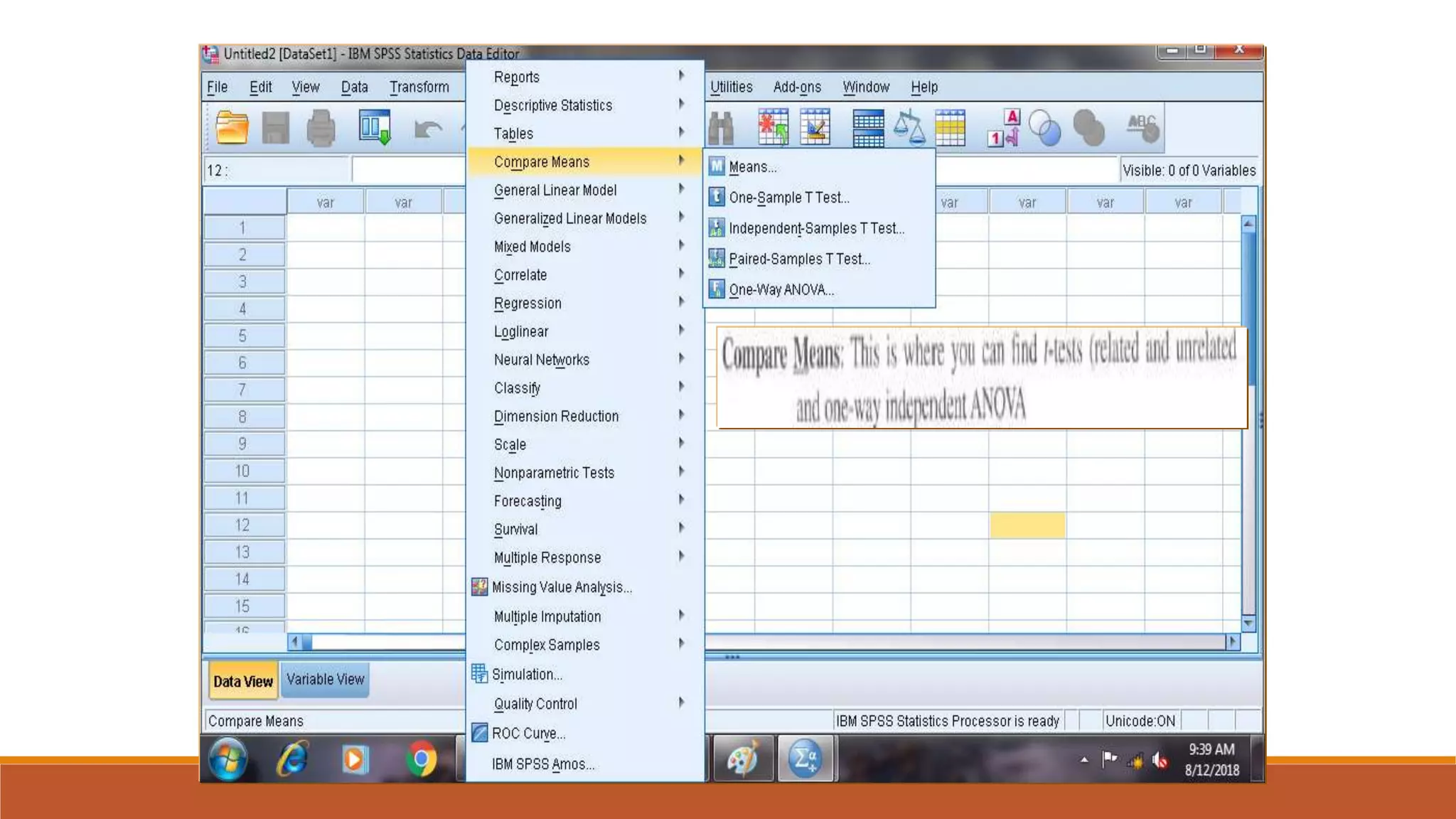Click the Print toolbar icon
The image size is (1456, 819).
[x=321, y=129]
